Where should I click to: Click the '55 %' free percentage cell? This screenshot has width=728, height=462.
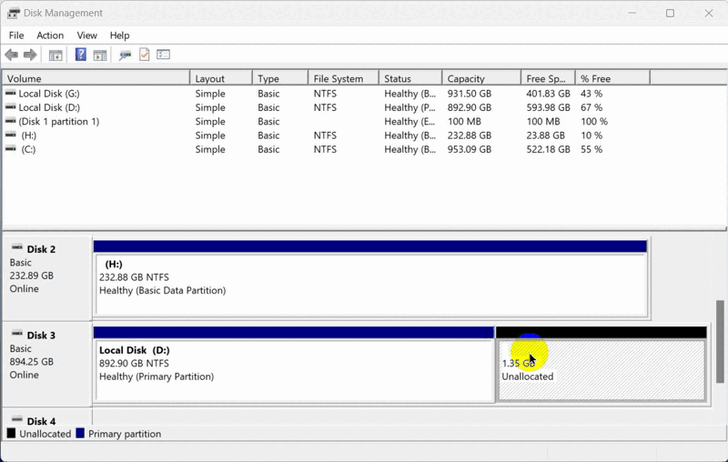pos(591,149)
